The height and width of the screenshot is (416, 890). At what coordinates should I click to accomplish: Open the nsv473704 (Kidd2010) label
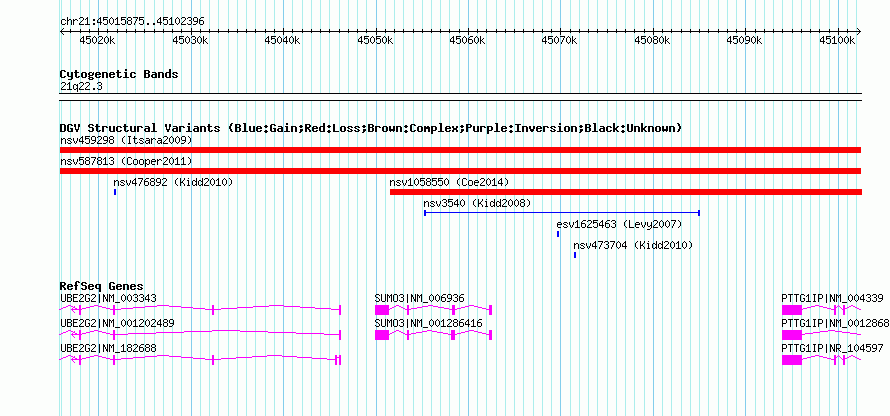[x=633, y=245]
